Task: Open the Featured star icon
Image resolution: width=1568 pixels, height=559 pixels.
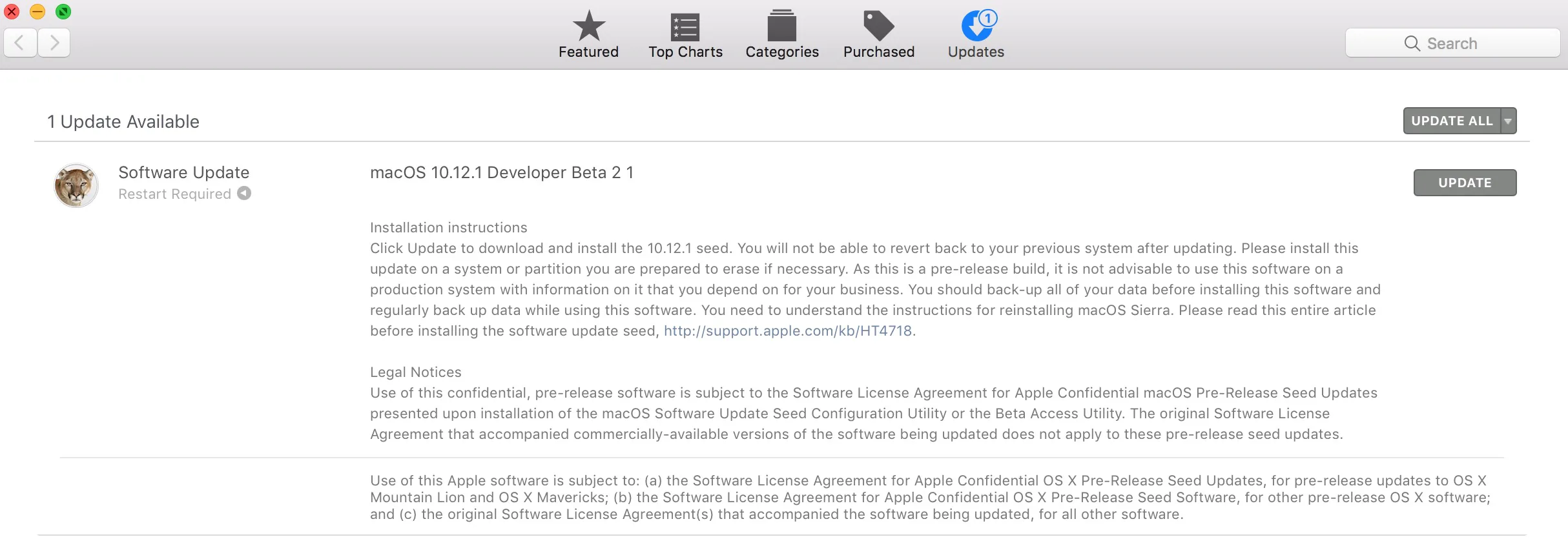Action: (x=589, y=26)
